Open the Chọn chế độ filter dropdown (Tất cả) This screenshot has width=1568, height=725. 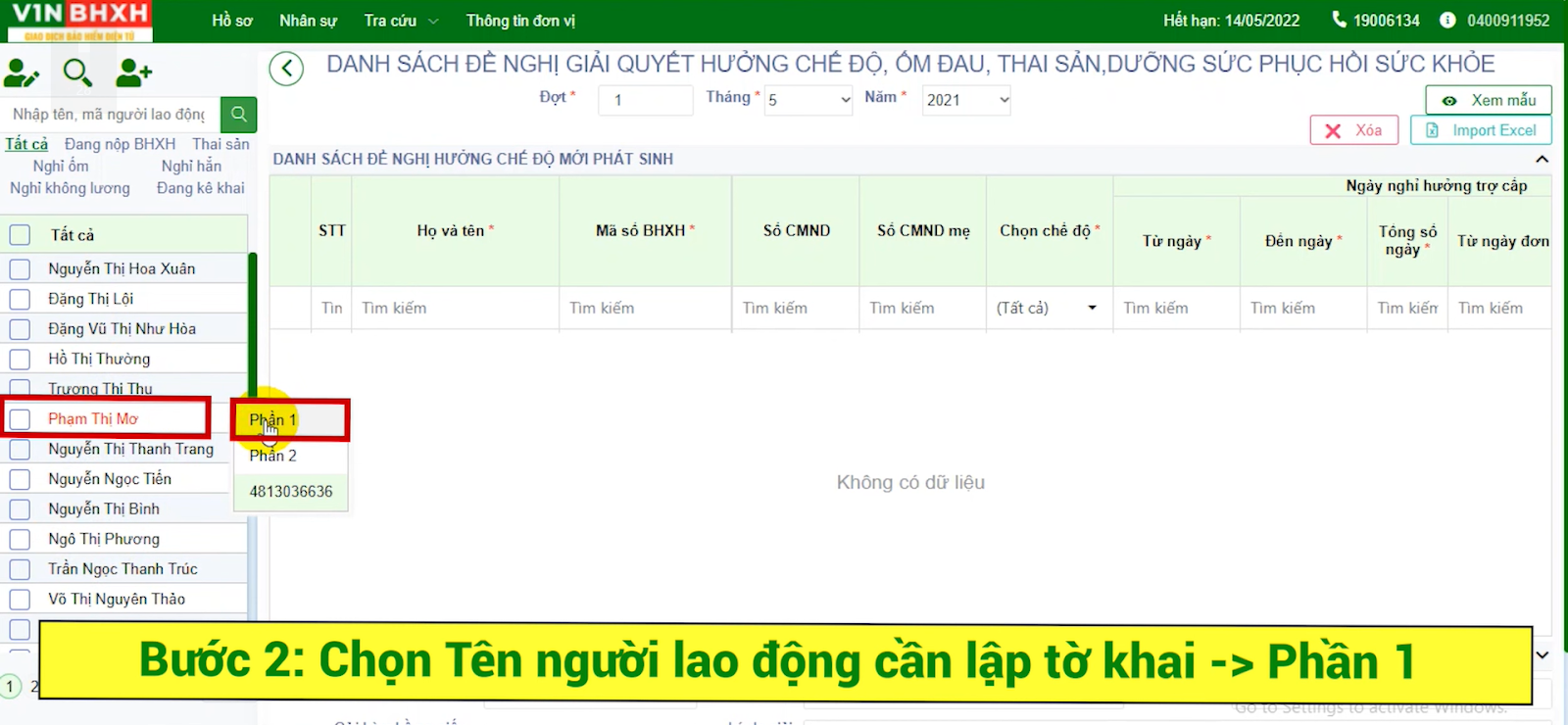[1049, 308]
